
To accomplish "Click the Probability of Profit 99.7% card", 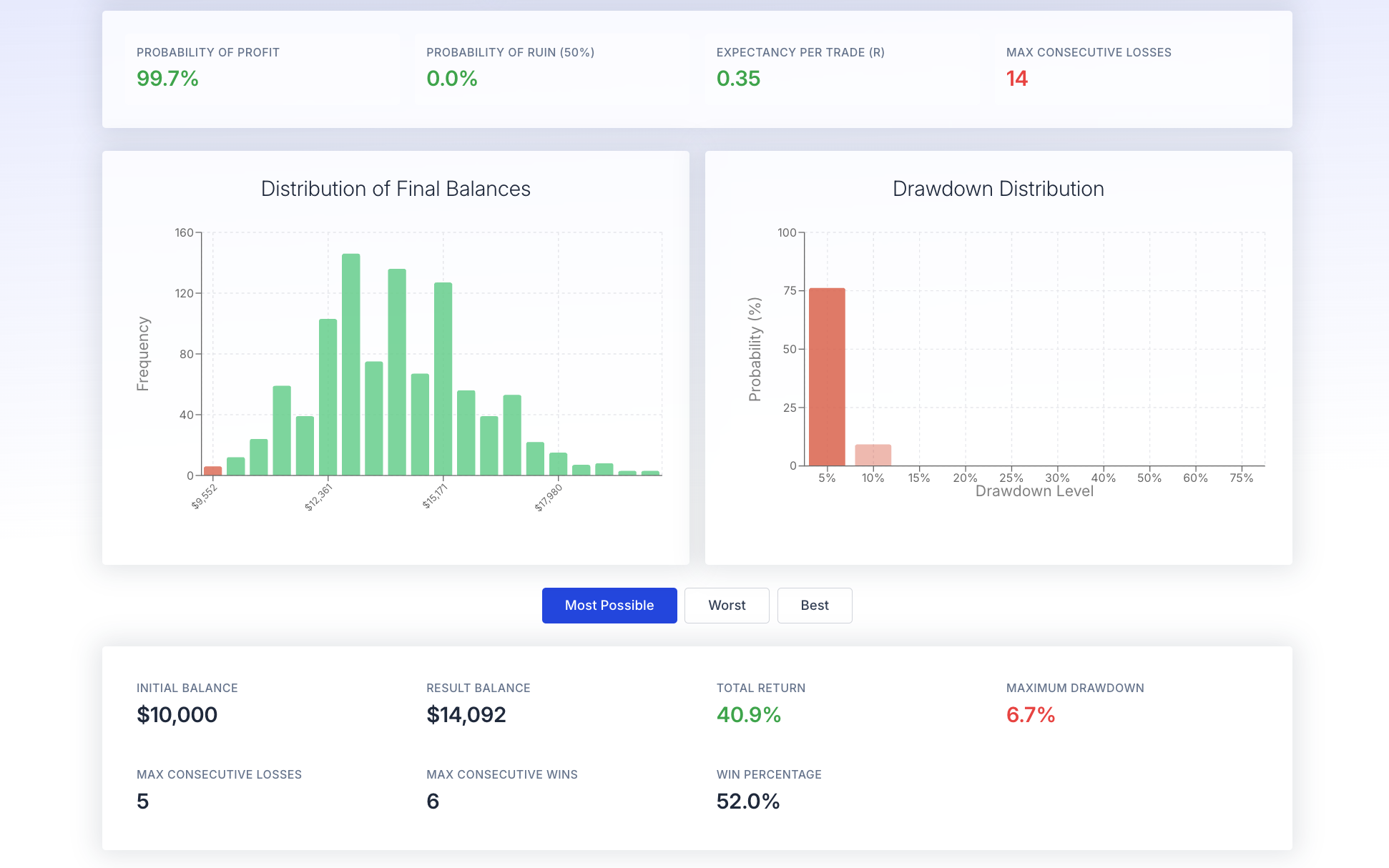I will pyautogui.click(x=262, y=69).
